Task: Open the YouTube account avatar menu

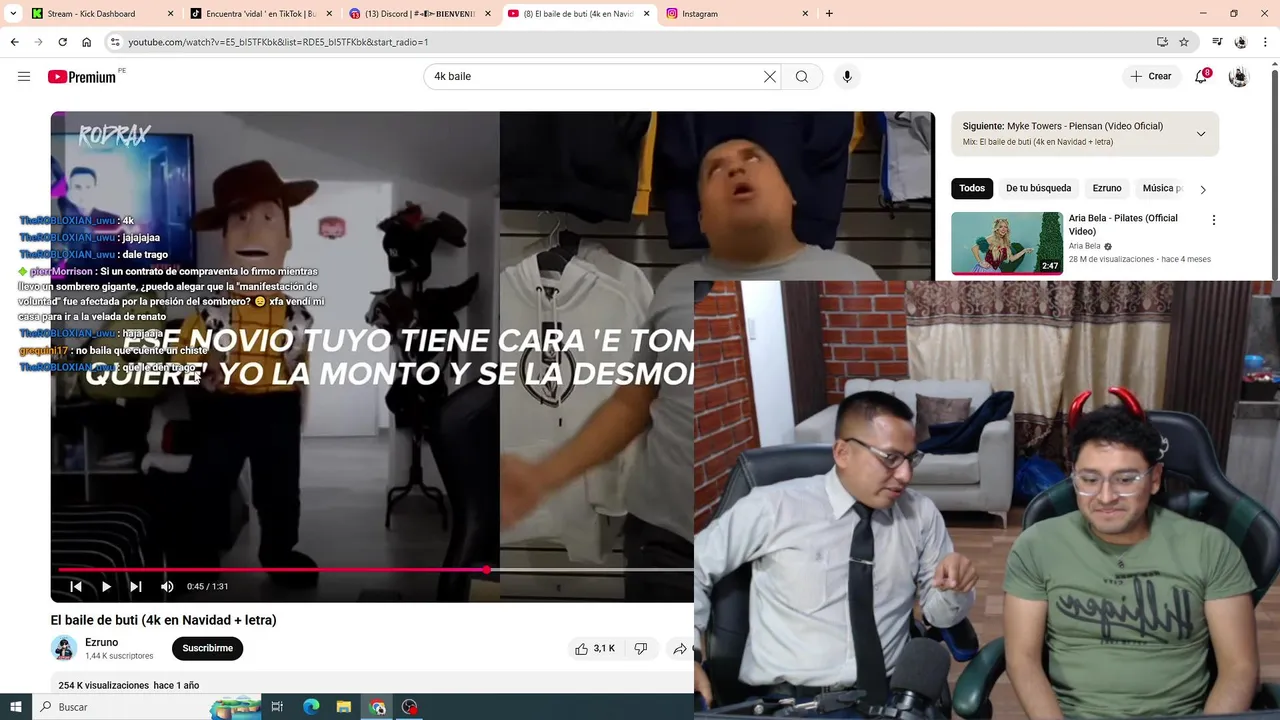Action: coord(1238,77)
